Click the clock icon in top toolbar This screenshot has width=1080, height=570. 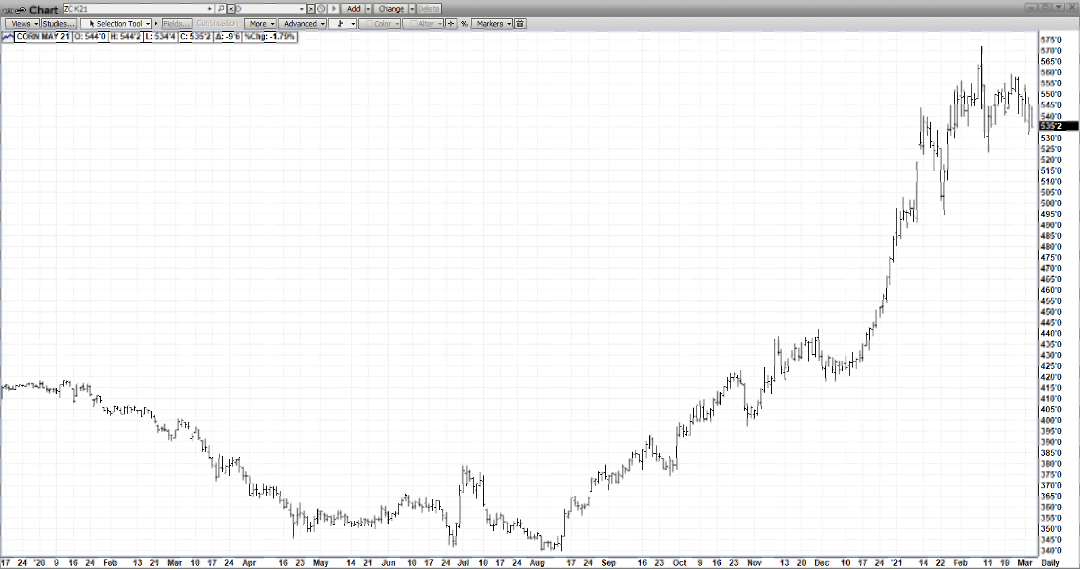[322, 9]
